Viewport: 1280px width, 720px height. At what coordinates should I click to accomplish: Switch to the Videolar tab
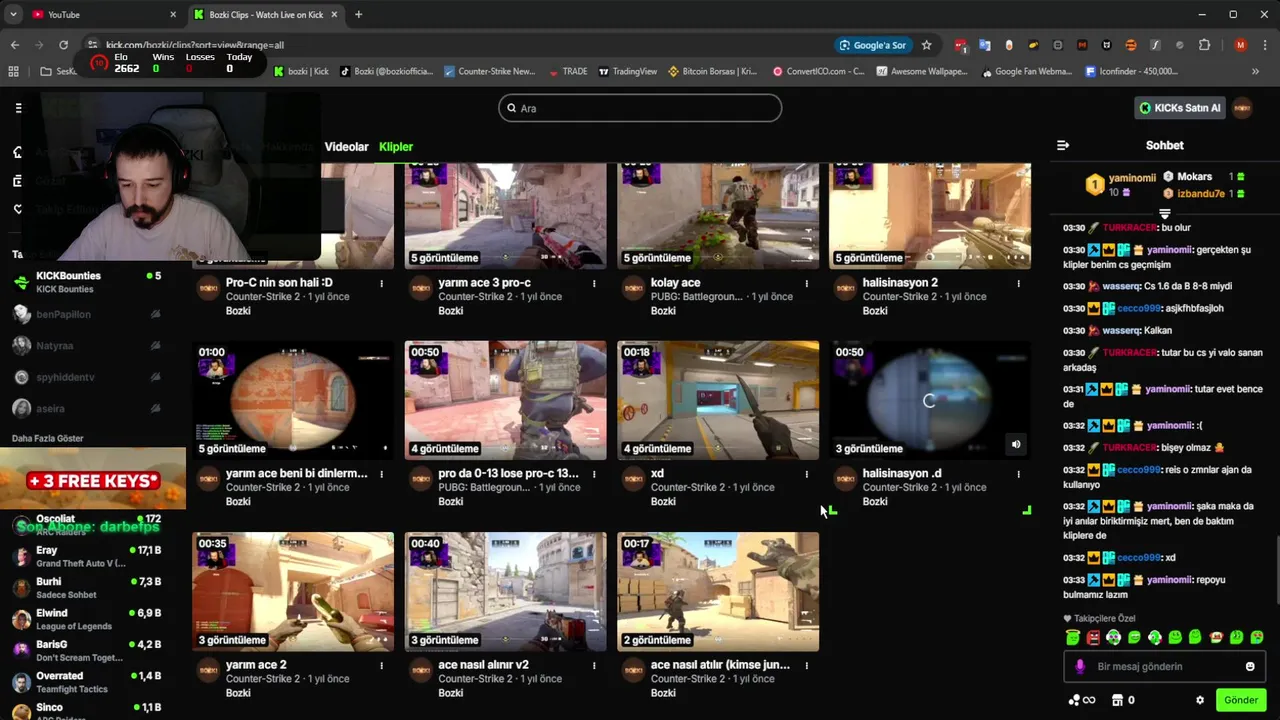click(346, 147)
